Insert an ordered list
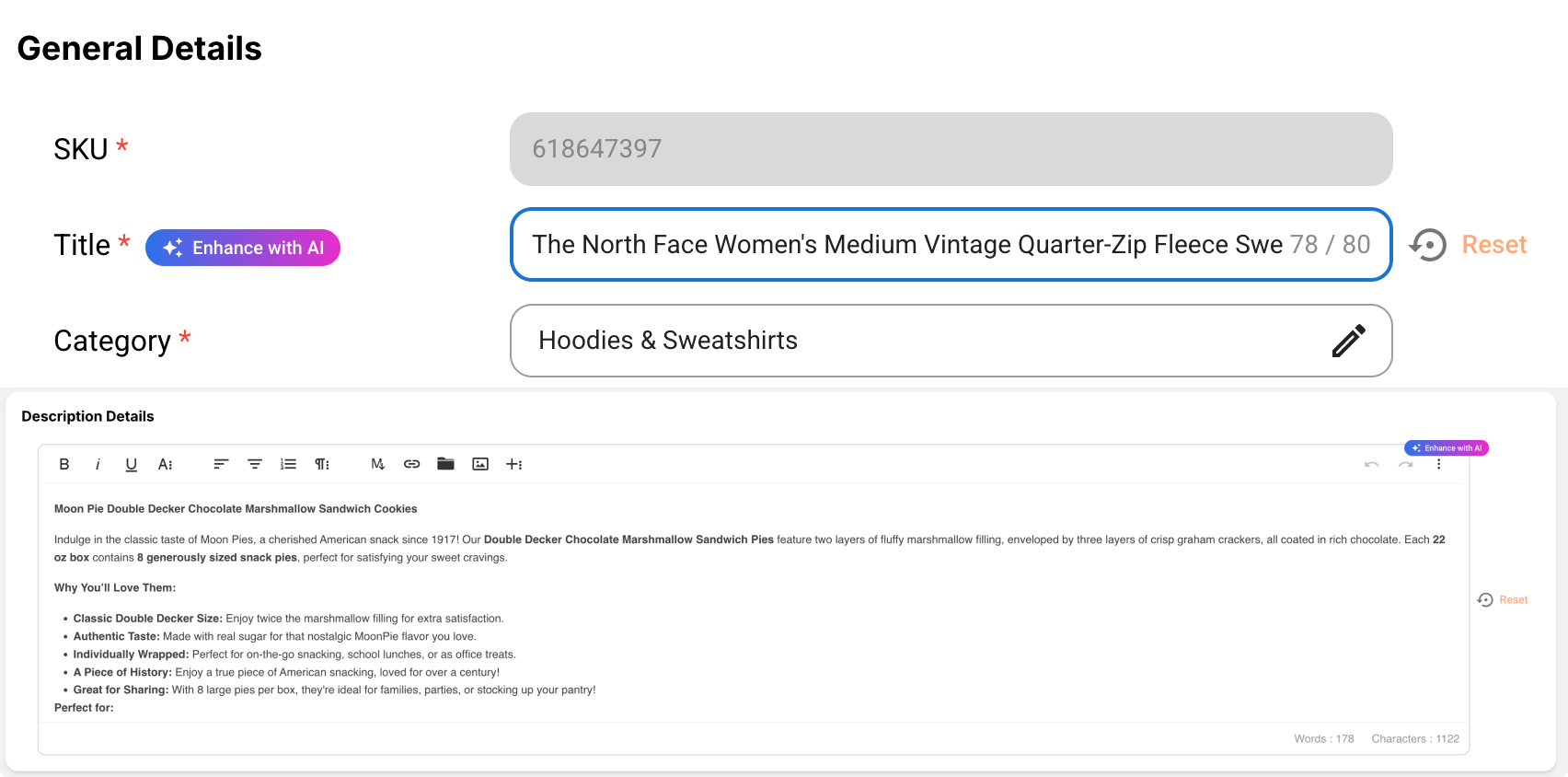1568x777 pixels. [289, 464]
